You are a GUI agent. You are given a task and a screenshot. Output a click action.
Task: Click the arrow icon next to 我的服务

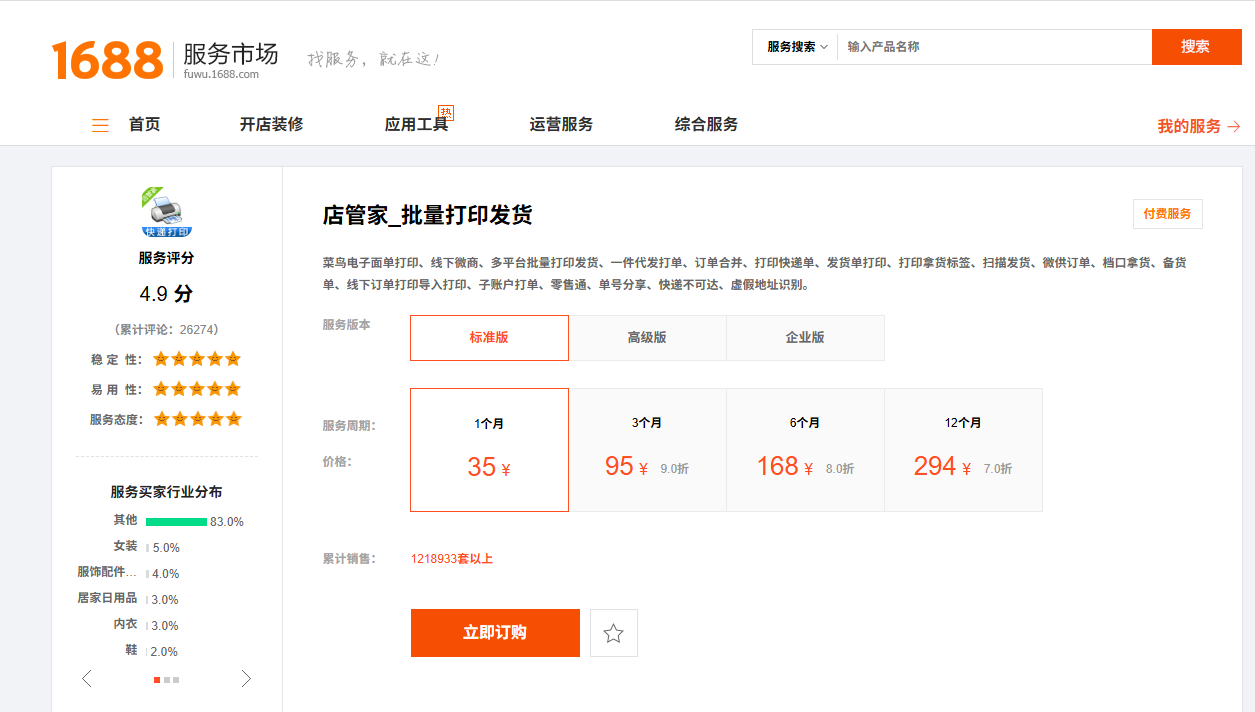point(1233,127)
